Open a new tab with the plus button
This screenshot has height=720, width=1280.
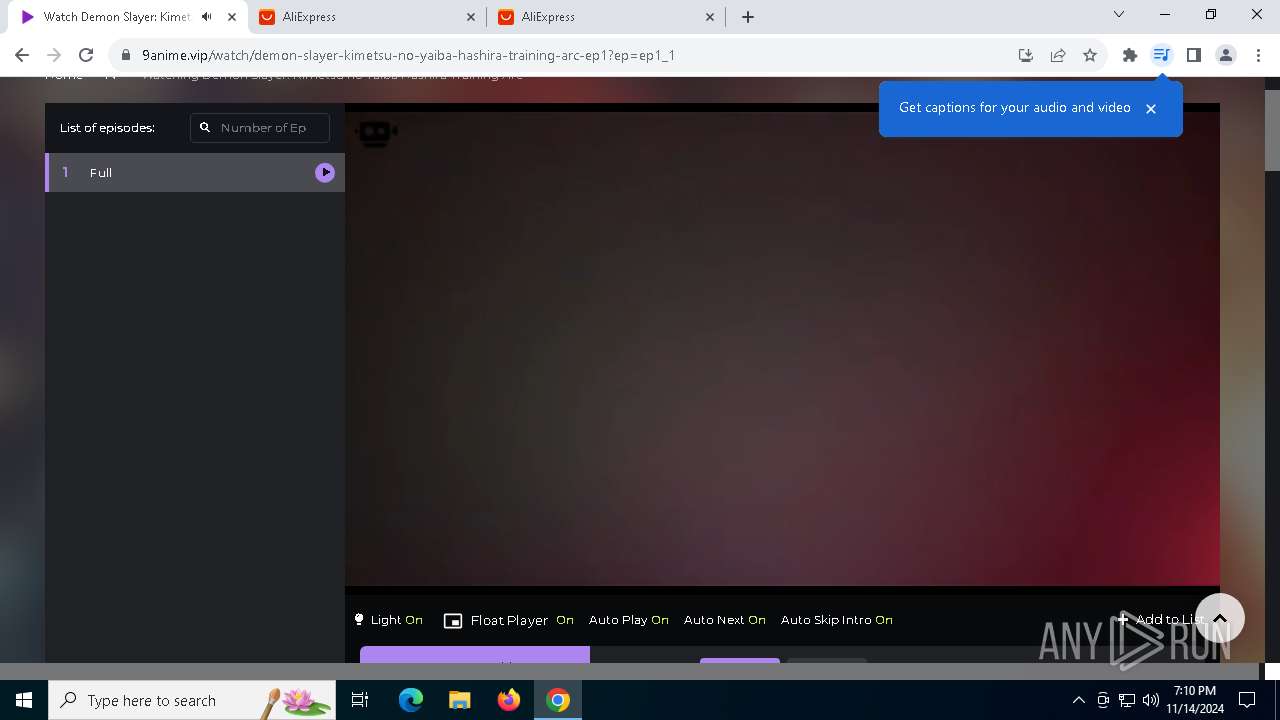point(748,17)
